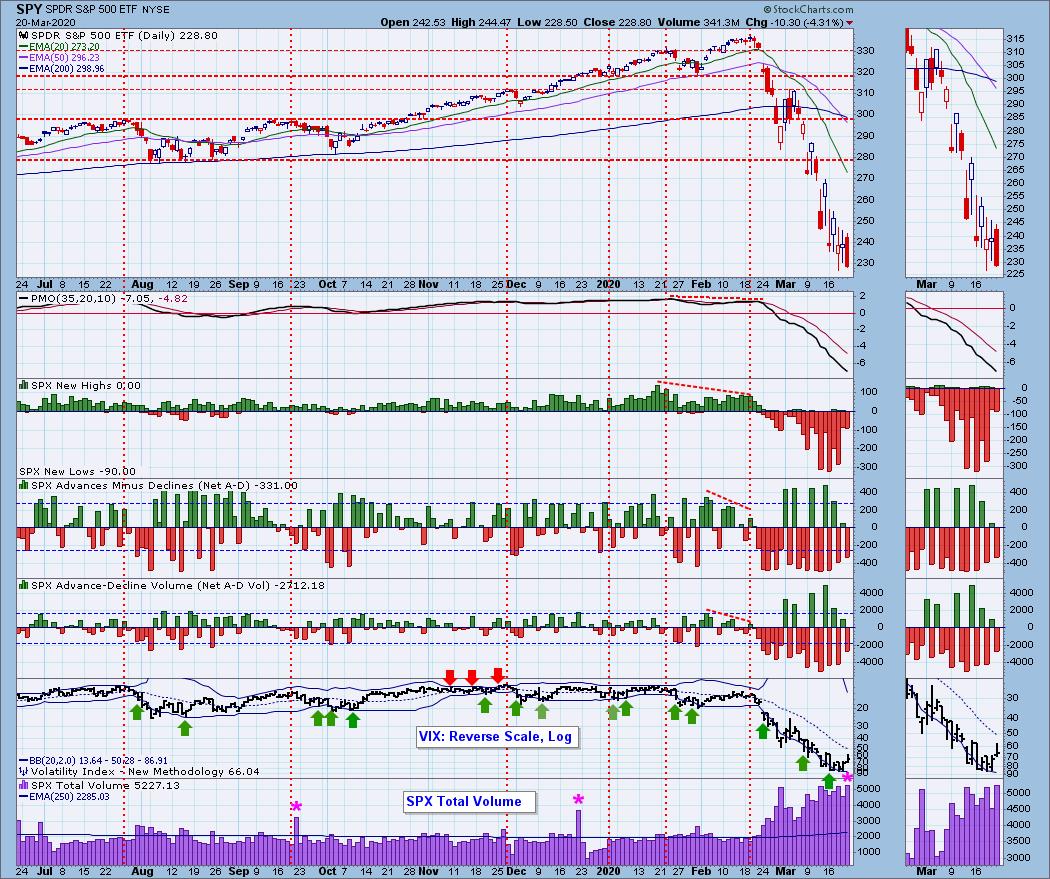
Task: Click the first green up arrow under early August VIX
Action: [137, 712]
